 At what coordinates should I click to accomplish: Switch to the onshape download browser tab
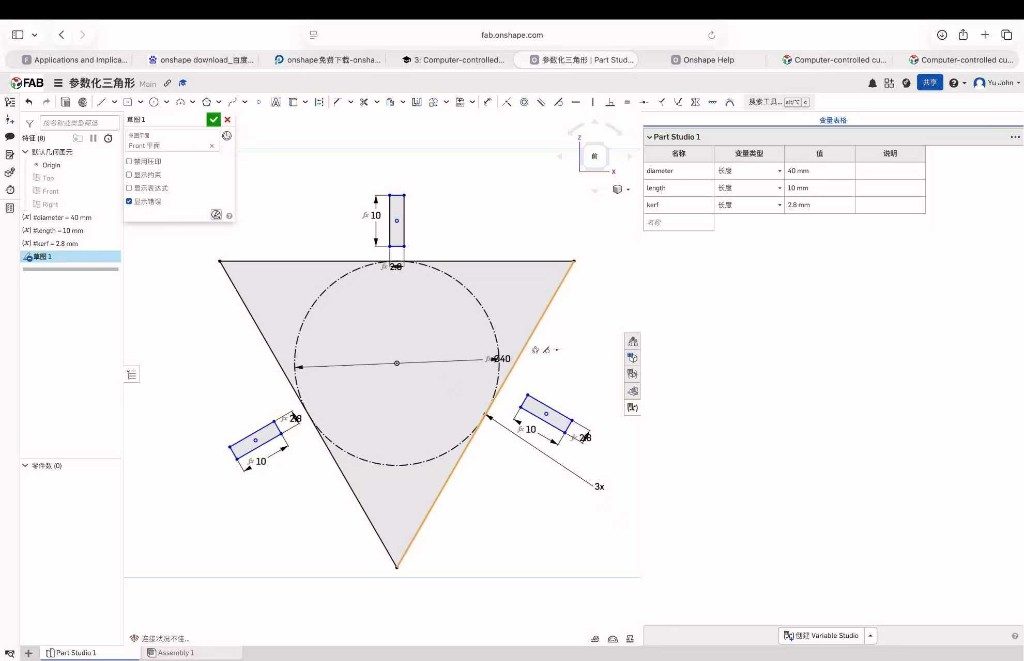click(201, 59)
